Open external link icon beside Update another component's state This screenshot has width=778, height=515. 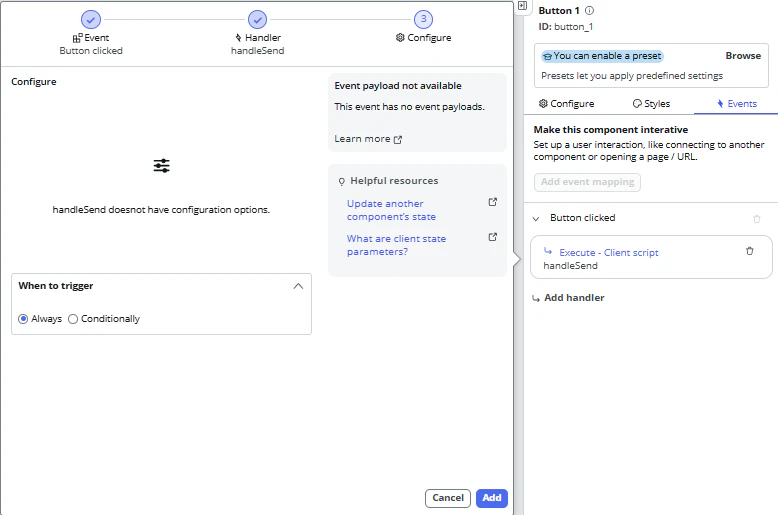tap(493, 202)
